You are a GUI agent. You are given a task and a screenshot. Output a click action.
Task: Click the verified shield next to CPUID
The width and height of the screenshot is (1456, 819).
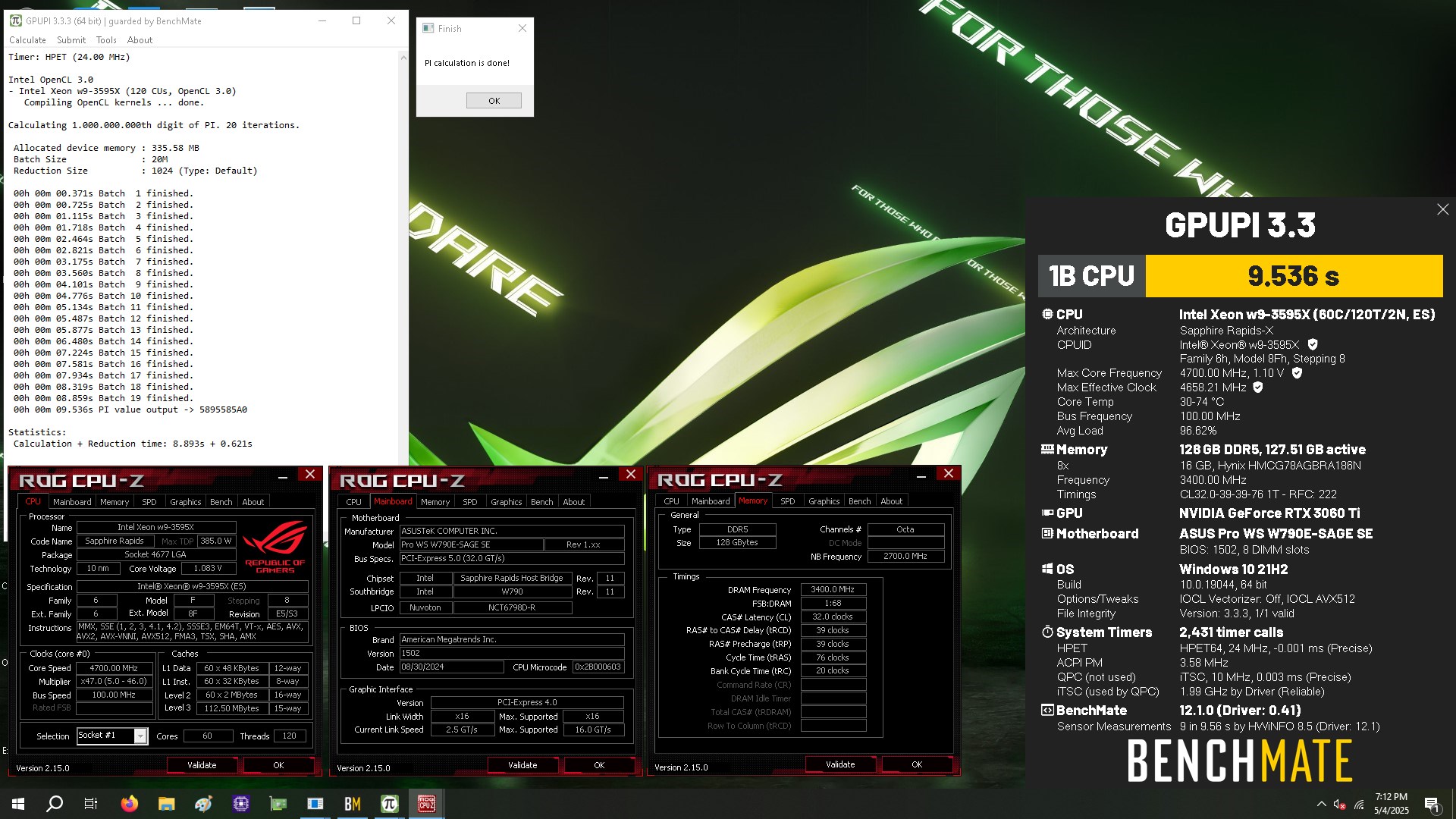pos(1313,344)
